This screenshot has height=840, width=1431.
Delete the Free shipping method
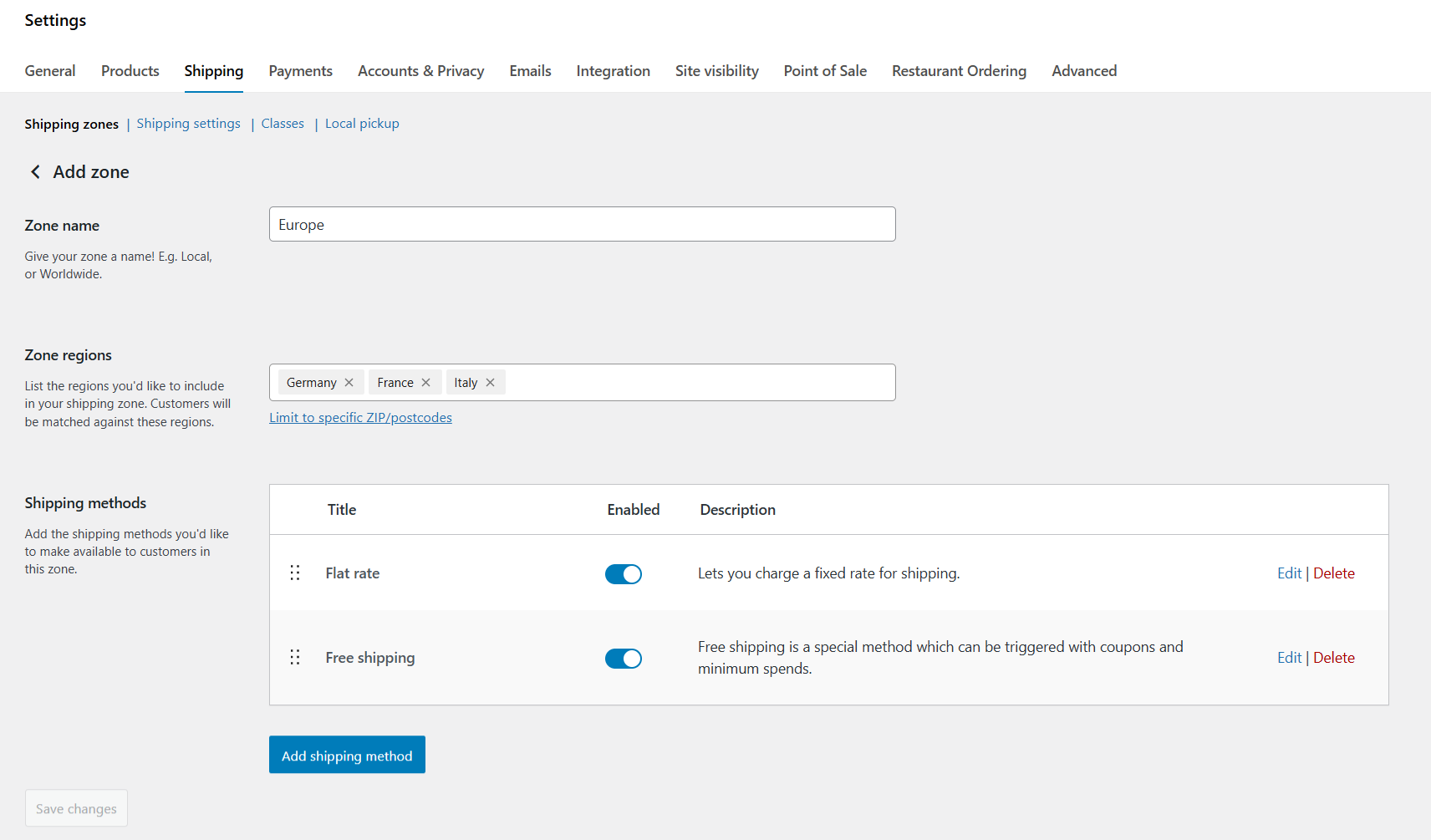[1334, 658]
